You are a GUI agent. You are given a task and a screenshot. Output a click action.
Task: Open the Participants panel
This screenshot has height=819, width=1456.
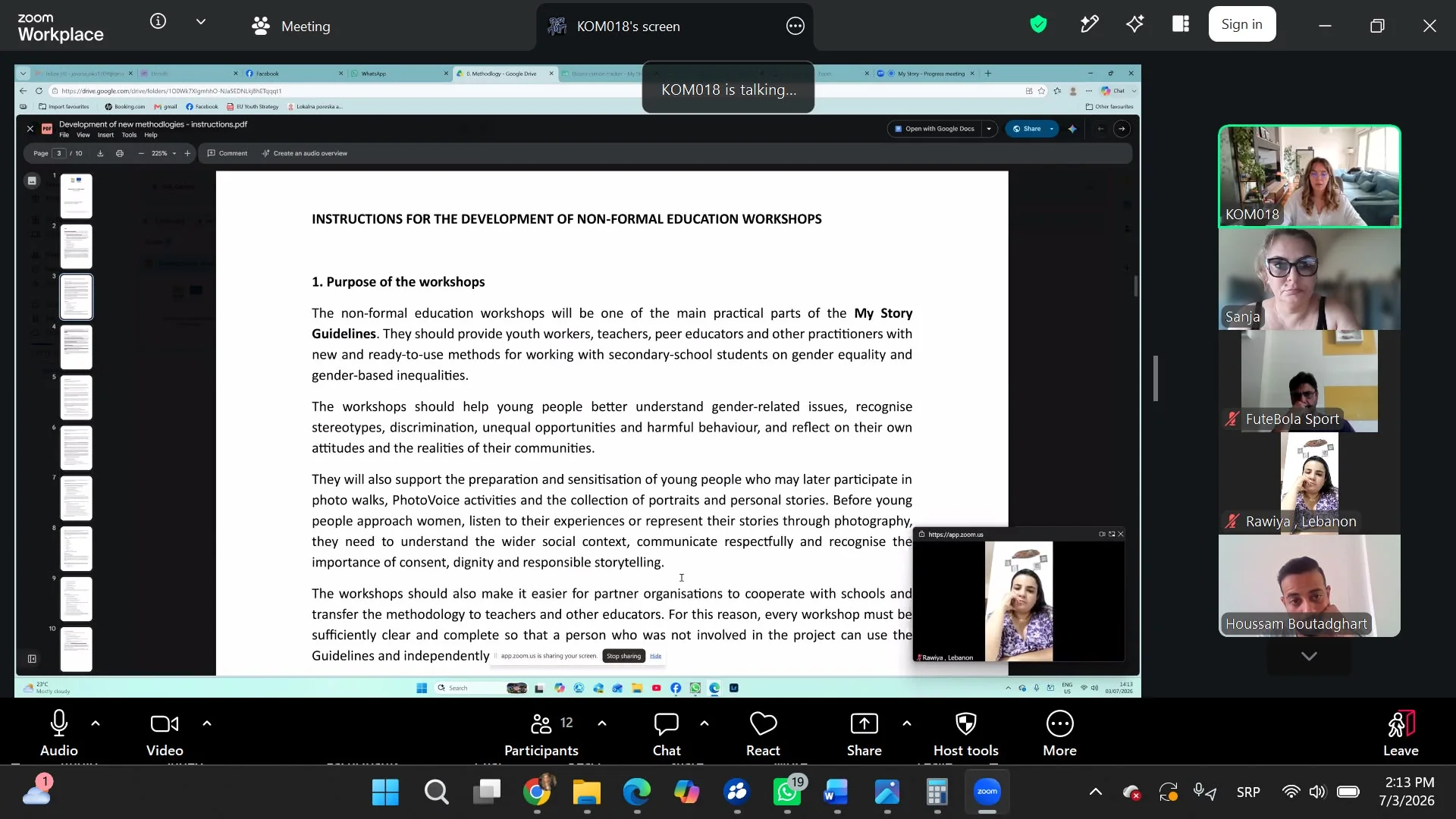541,733
